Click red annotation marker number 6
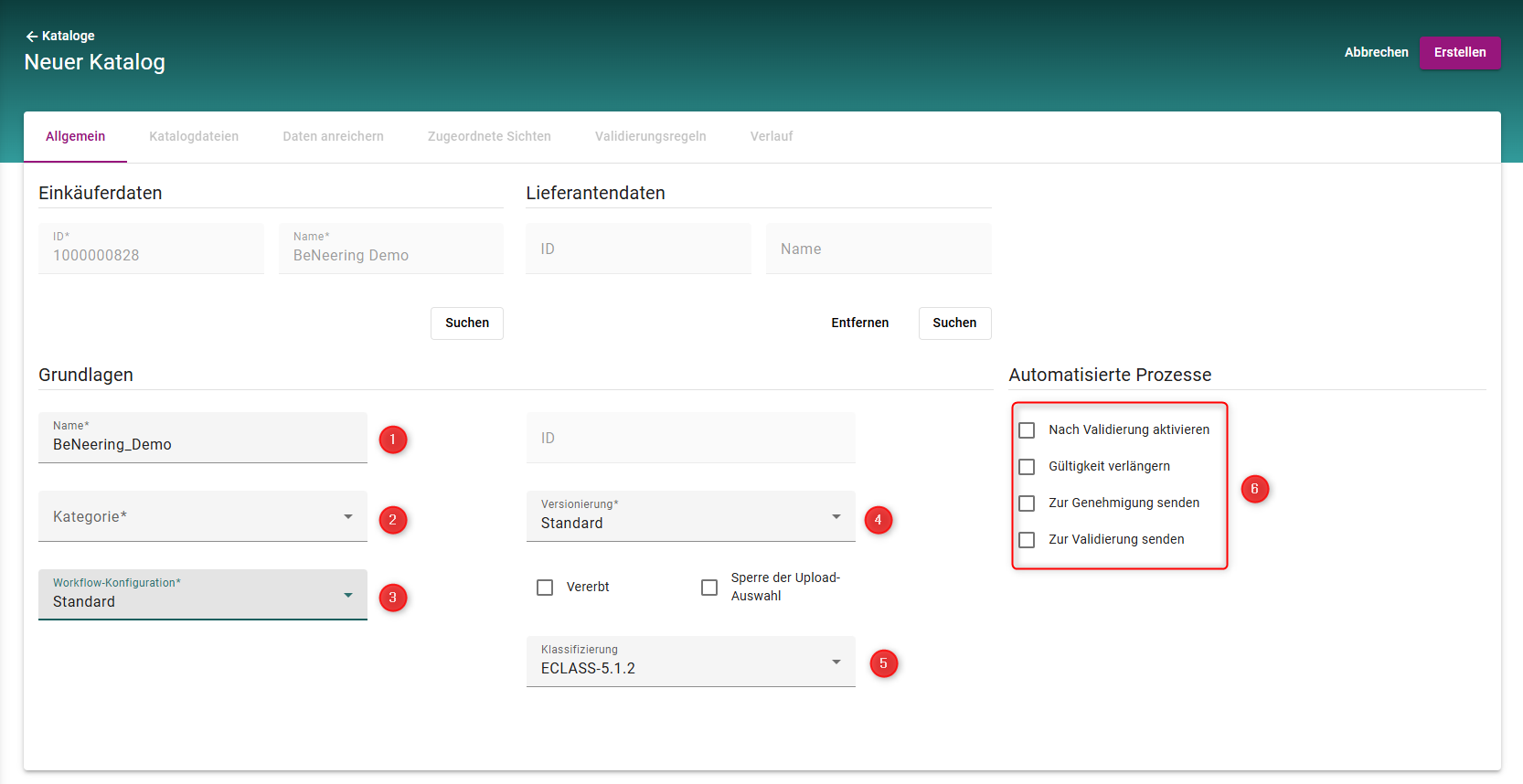Viewport: 1523px width, 784px height. [1254, 489]
